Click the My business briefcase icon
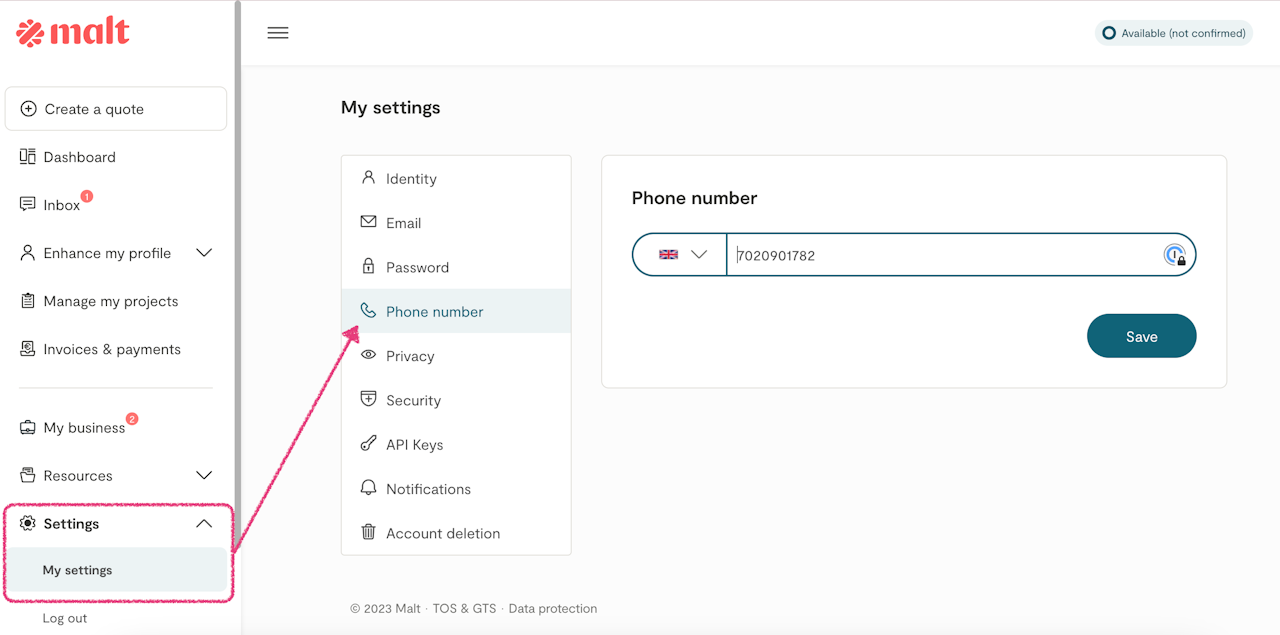Image resolution: width=1280 pixels, height=635 pixels. click(x=28, y=428)
